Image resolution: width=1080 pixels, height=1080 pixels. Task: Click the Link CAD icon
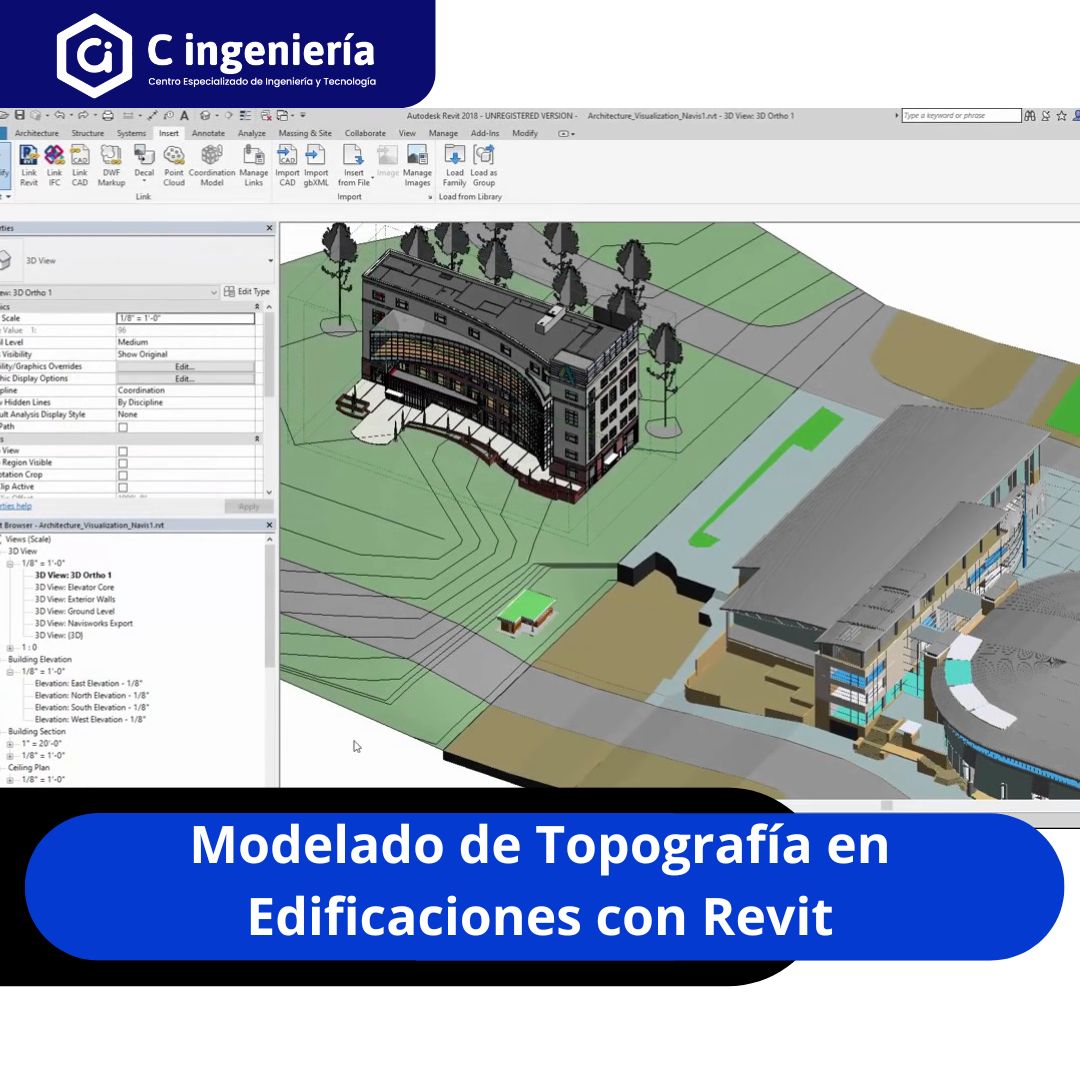[80, 160]
